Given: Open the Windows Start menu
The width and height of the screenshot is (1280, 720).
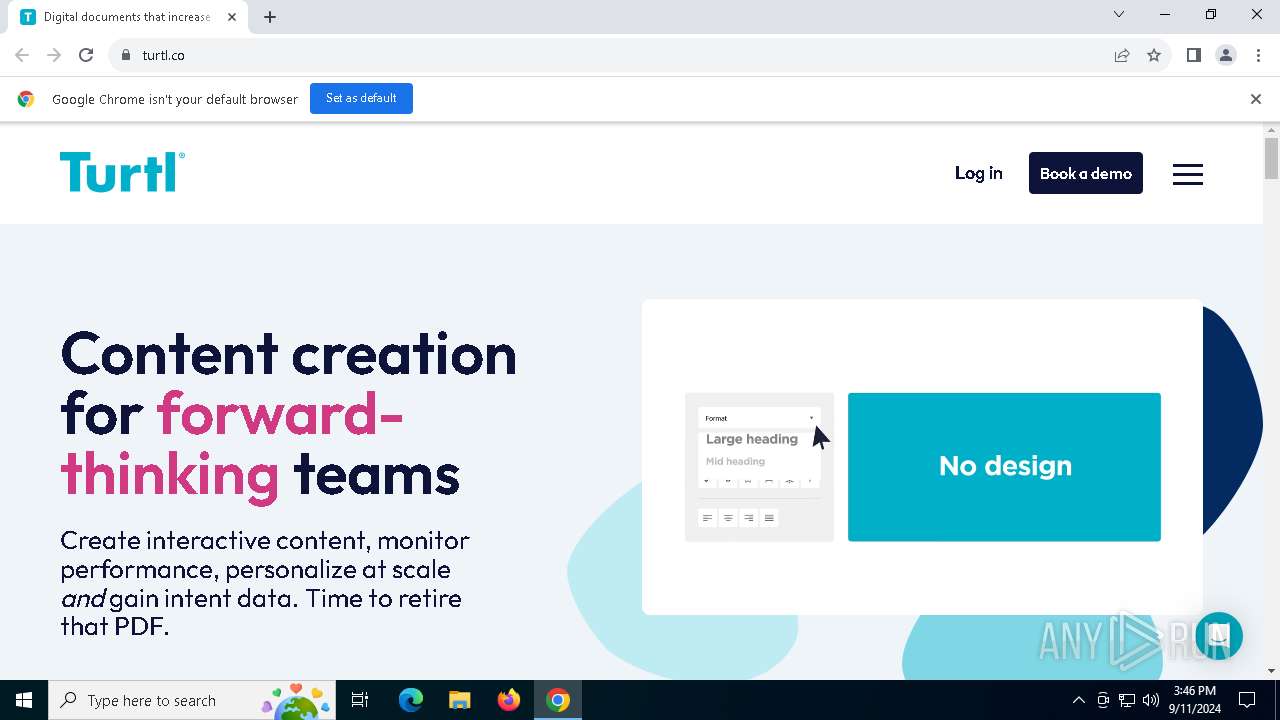Looking at the screenshot, I should (24, 700).
